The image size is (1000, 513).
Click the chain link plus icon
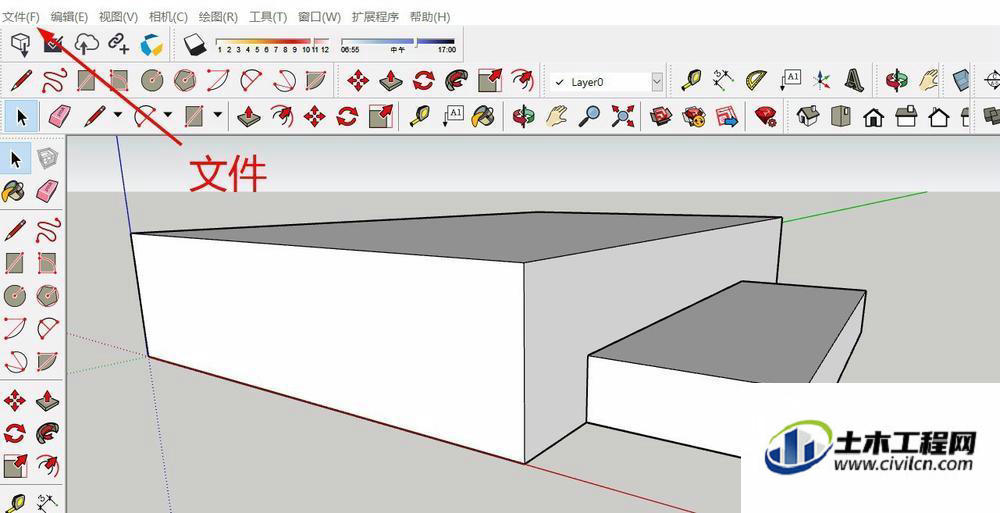119,44
